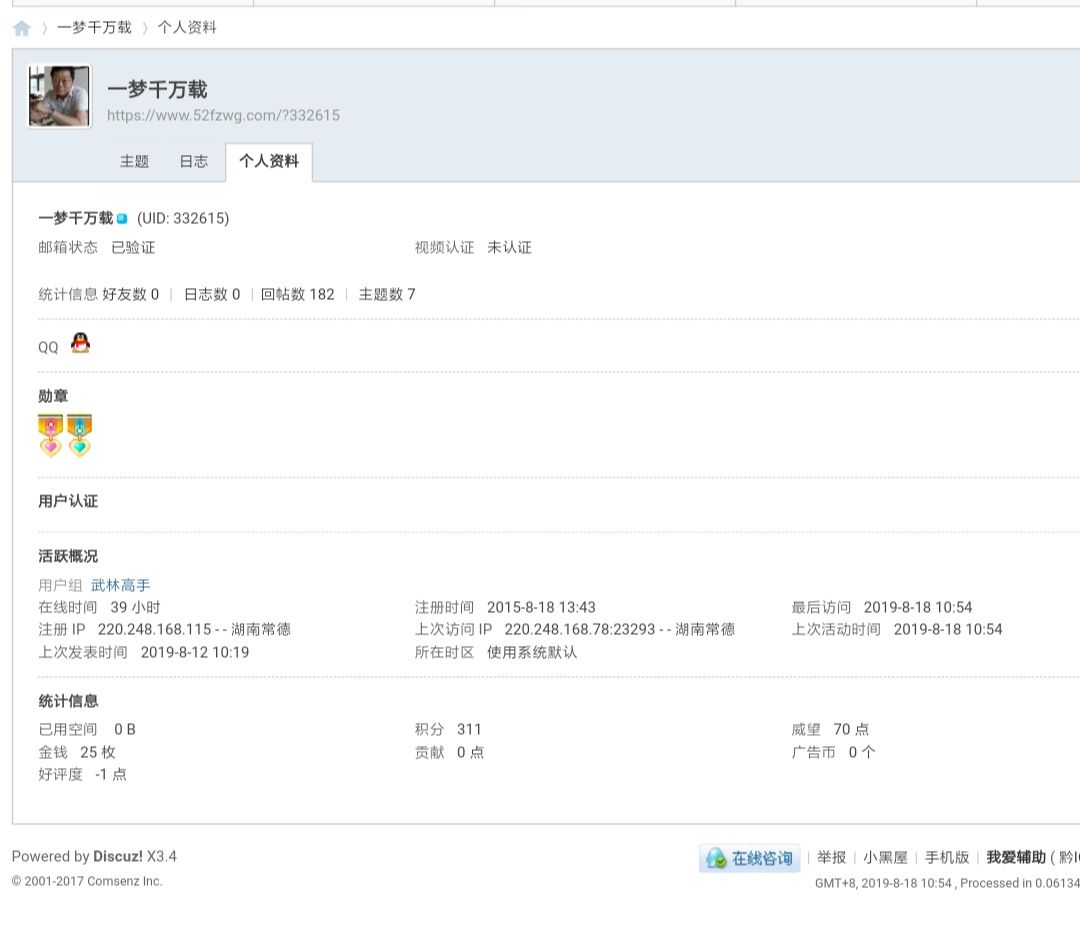Click the blue online status icon beside username
The image size is (1080, 933).
point(122,219)
